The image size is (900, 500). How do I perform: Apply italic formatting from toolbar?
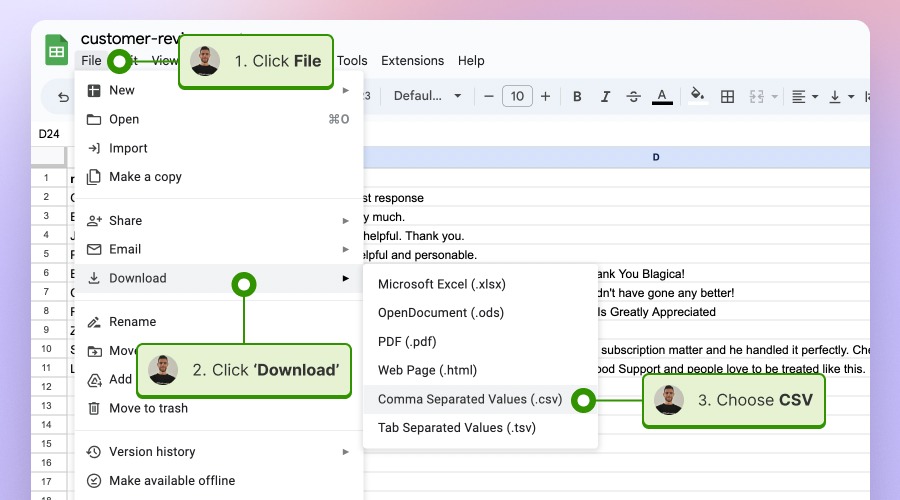click(605, 97)
